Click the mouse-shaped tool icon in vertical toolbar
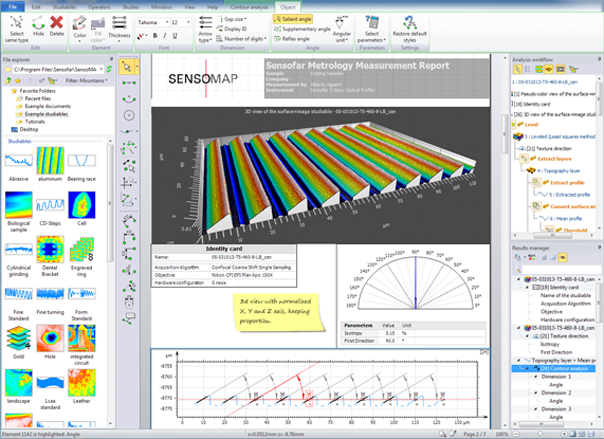604x439 pixels. (x=129, y=302)
